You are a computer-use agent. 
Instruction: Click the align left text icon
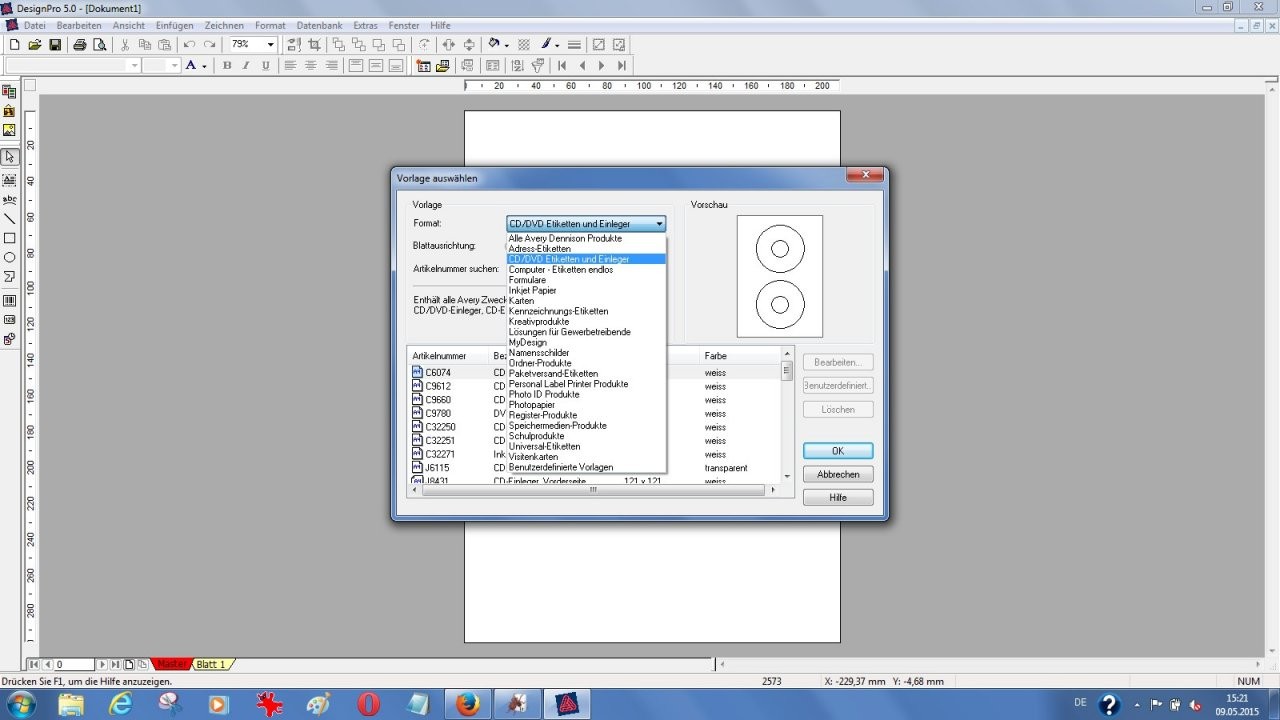(x=290, y=66)
